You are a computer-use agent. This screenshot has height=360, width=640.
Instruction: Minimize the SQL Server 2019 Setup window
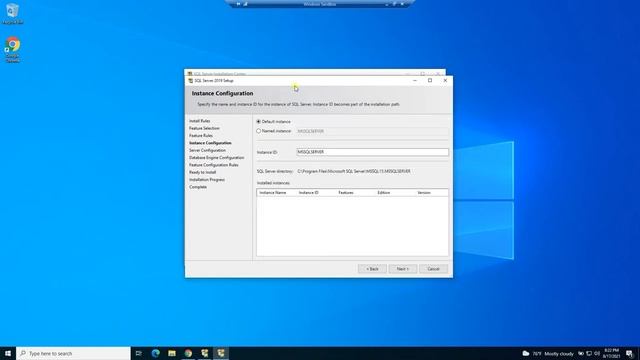point(415,81)
